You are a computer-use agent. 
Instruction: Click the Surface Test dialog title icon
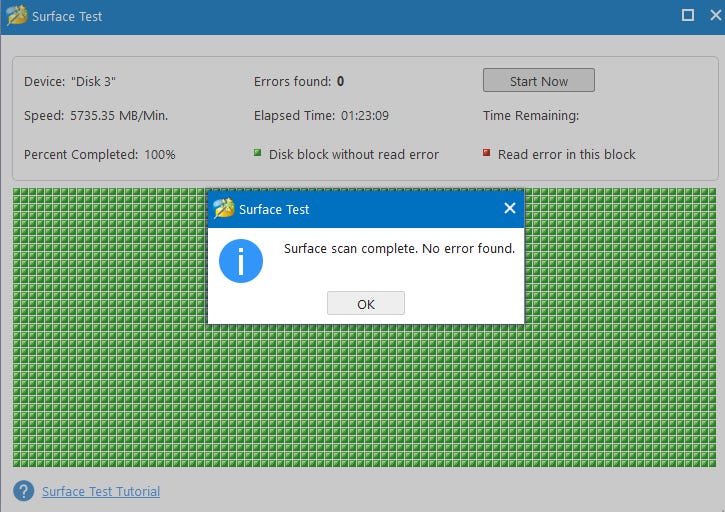(224, 209)
